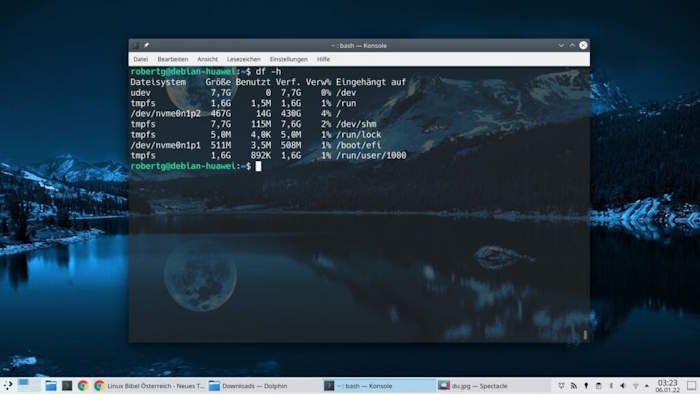Open the Lesezeichen menu
This screenshot has height=394, width=700.
243,59
